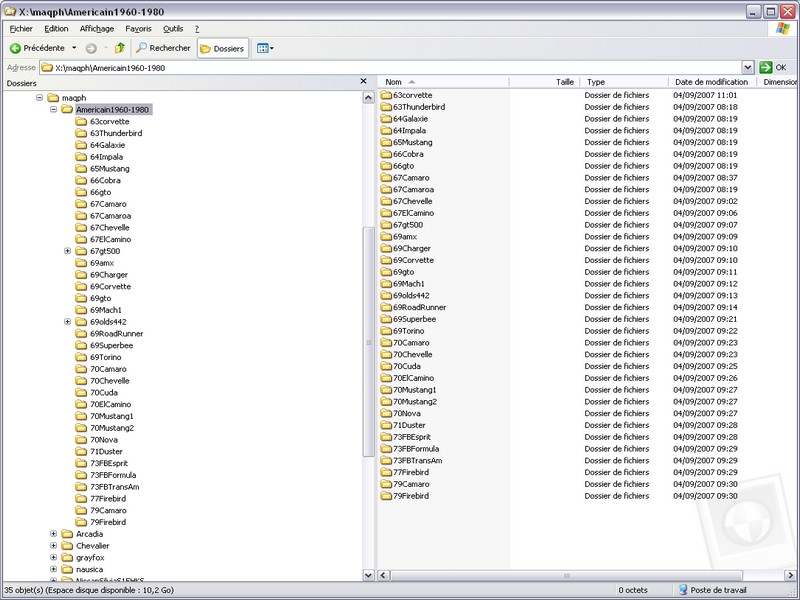This screenshot has width=800, height=600.
Task: Click folder tree scrollbar down arrow
Action: point(368,574)
